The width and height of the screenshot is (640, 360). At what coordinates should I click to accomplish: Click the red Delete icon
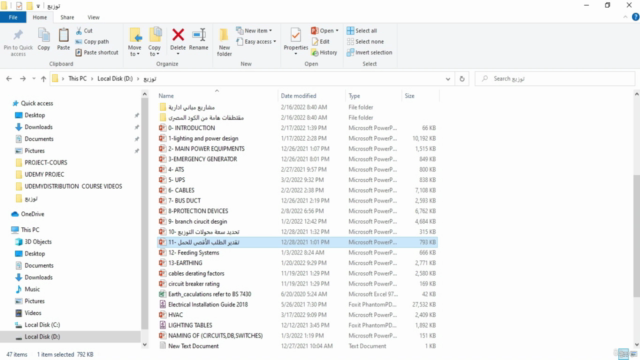tap(178, 35)
